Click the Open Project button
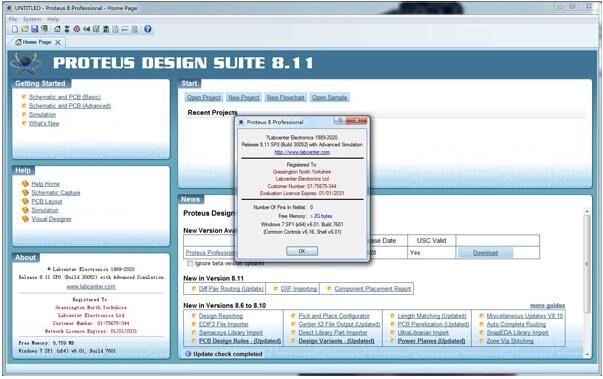Image resolution: width=603 pixels, height=379 pixels. click(x=204, y=98)
